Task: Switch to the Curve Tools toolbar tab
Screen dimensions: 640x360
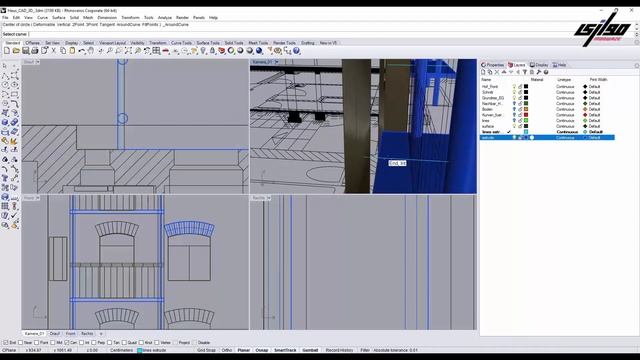Action: coord(181,43)
